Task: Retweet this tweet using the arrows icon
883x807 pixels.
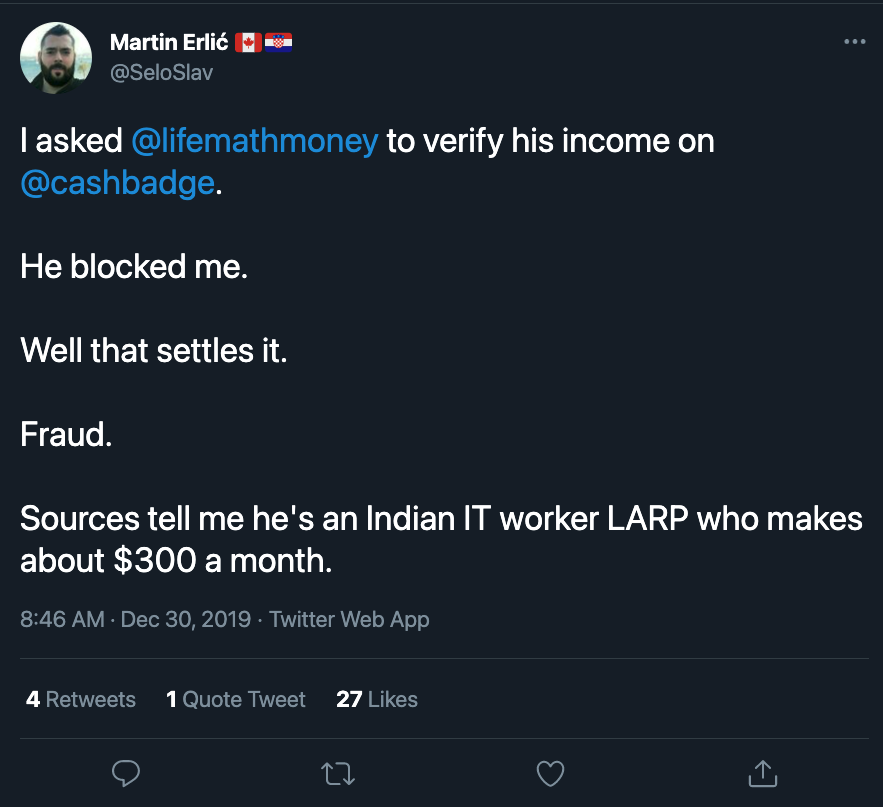Action: tap(338, 774)
